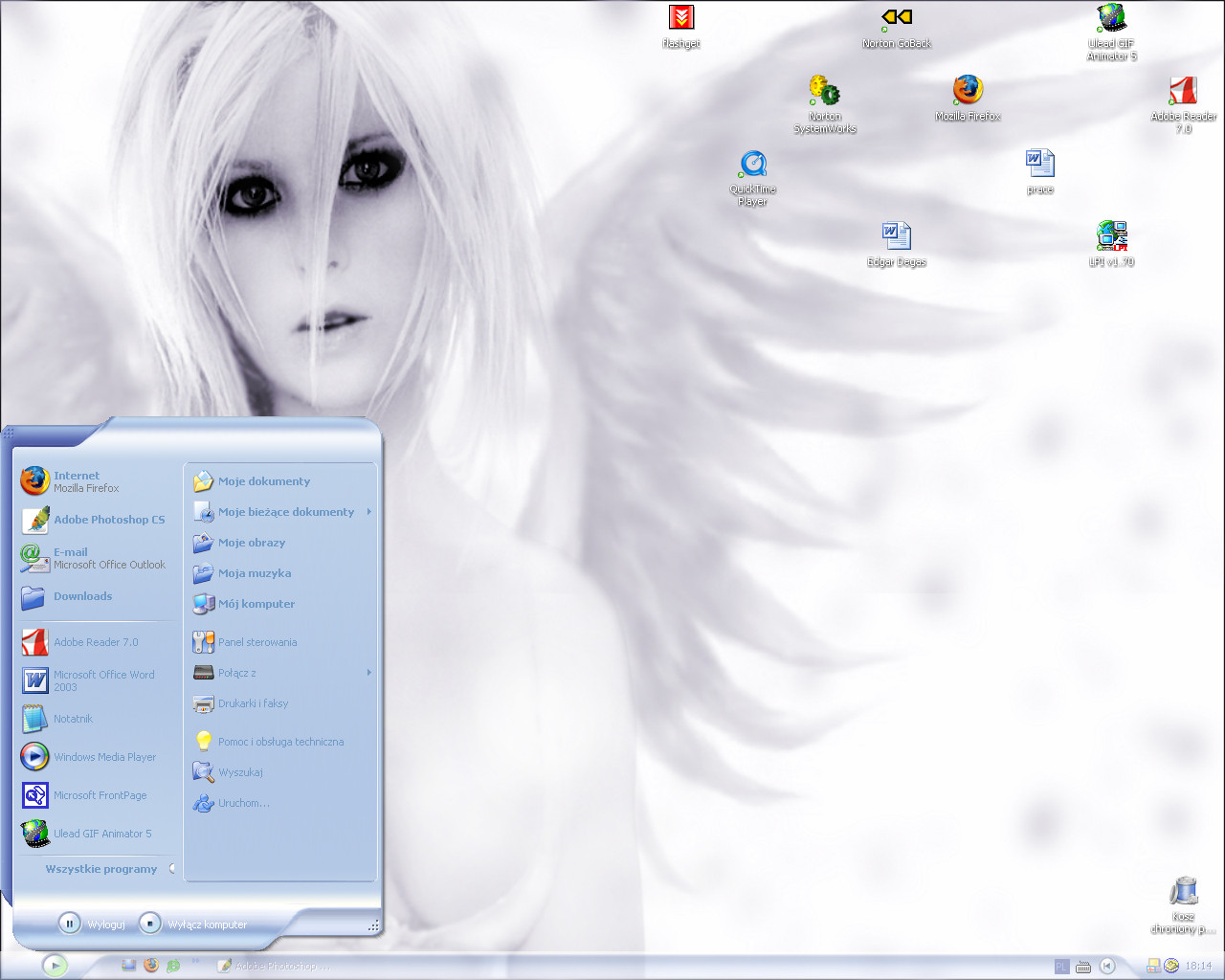Launch Firefox from the quick launch bar
The width and height of the screenshot is (1225, 980).
coord(151,966)
